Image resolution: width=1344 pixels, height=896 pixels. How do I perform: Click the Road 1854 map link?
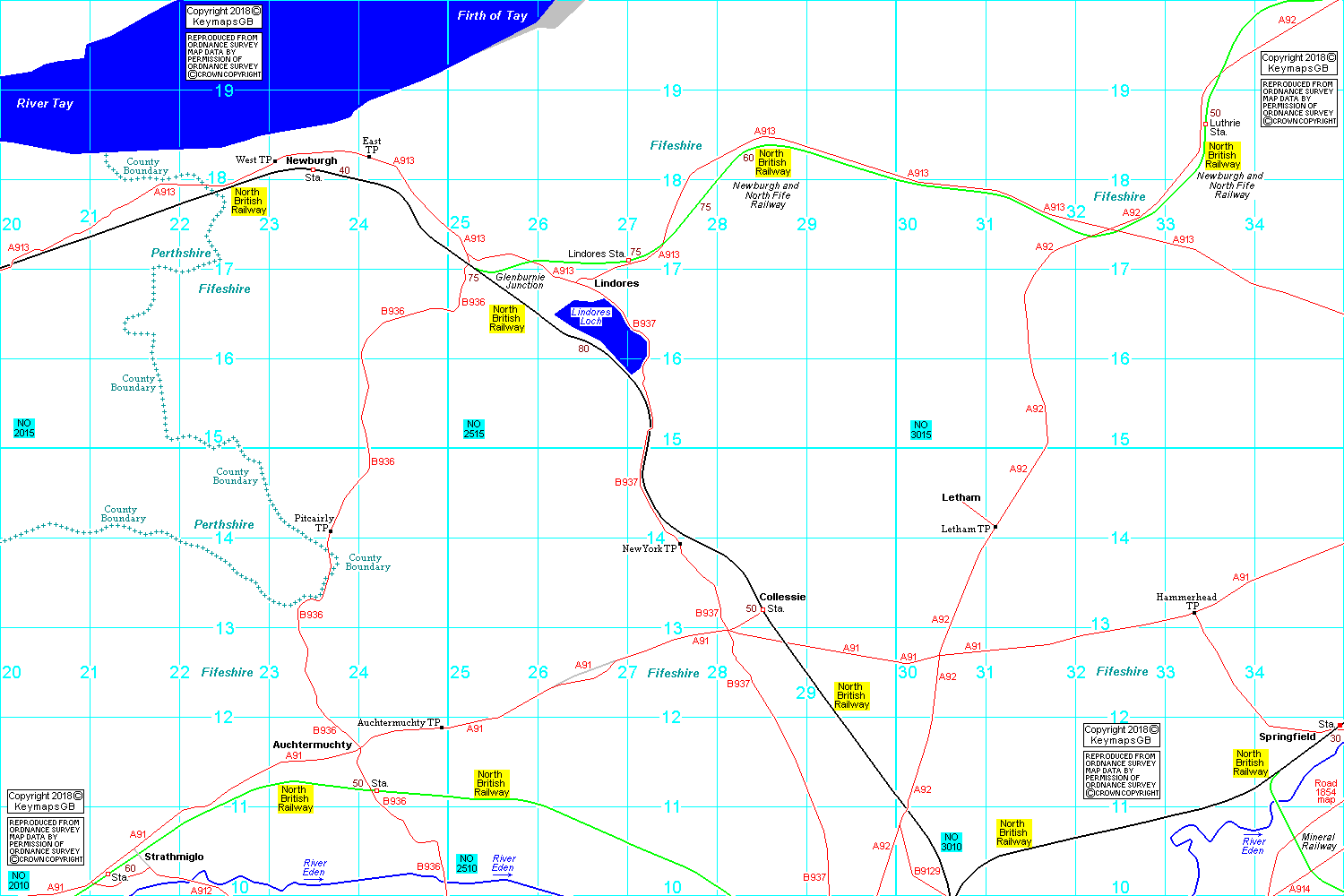tap(1325, 791)
